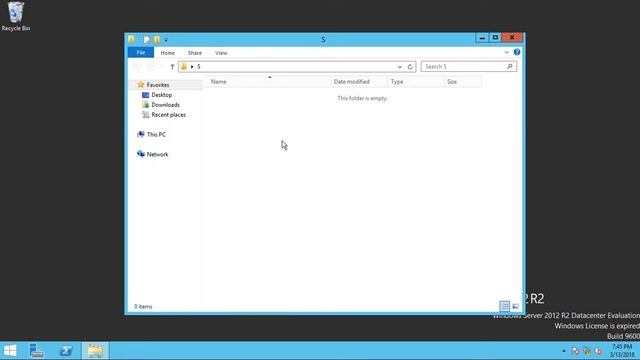Sort by the Type column header
Screen dimensions: 640x360
tap(416, 82)
